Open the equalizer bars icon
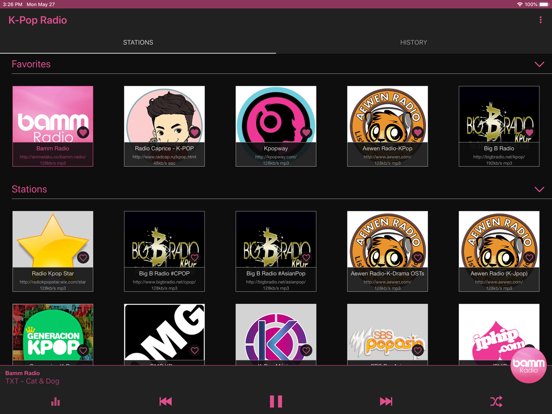 (x=55, y=401)
